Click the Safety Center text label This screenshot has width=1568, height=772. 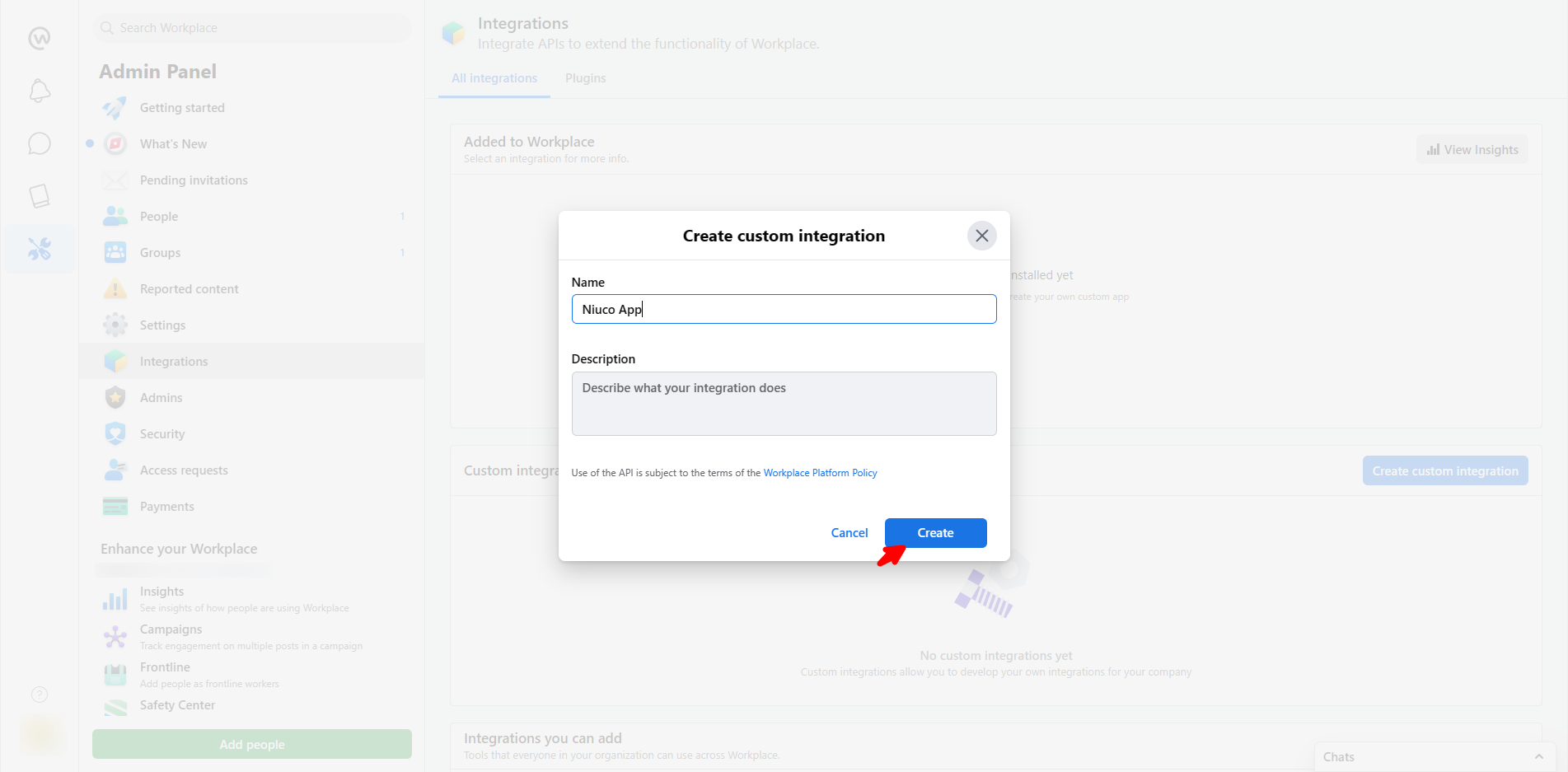click(177, 705)
